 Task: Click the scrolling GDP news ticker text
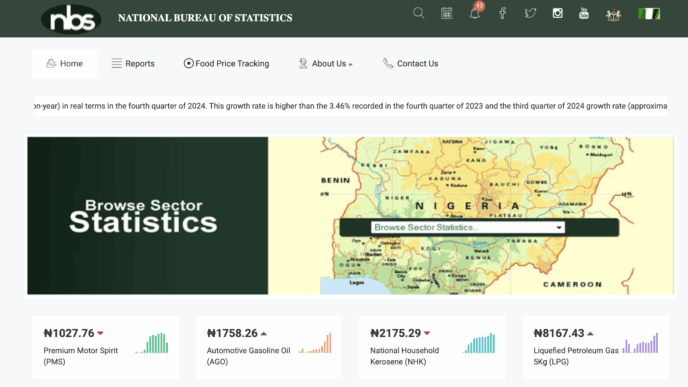coord(350,106)
